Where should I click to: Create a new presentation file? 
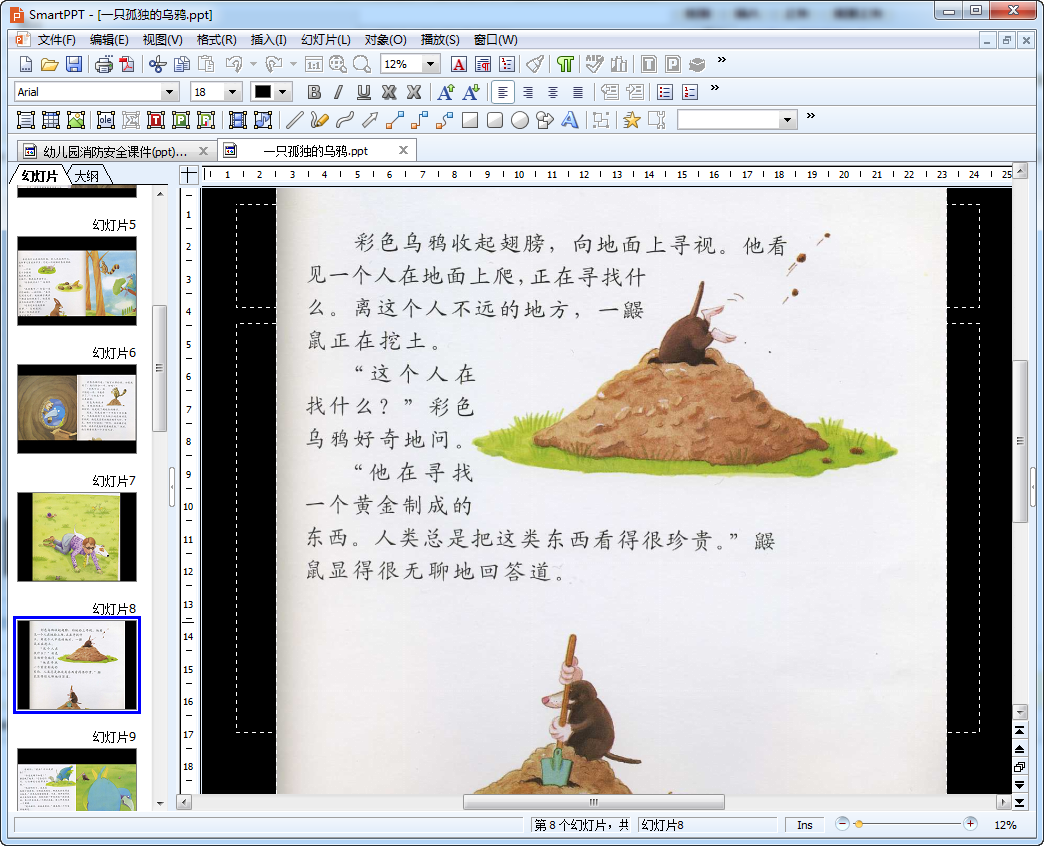(25, 65)
